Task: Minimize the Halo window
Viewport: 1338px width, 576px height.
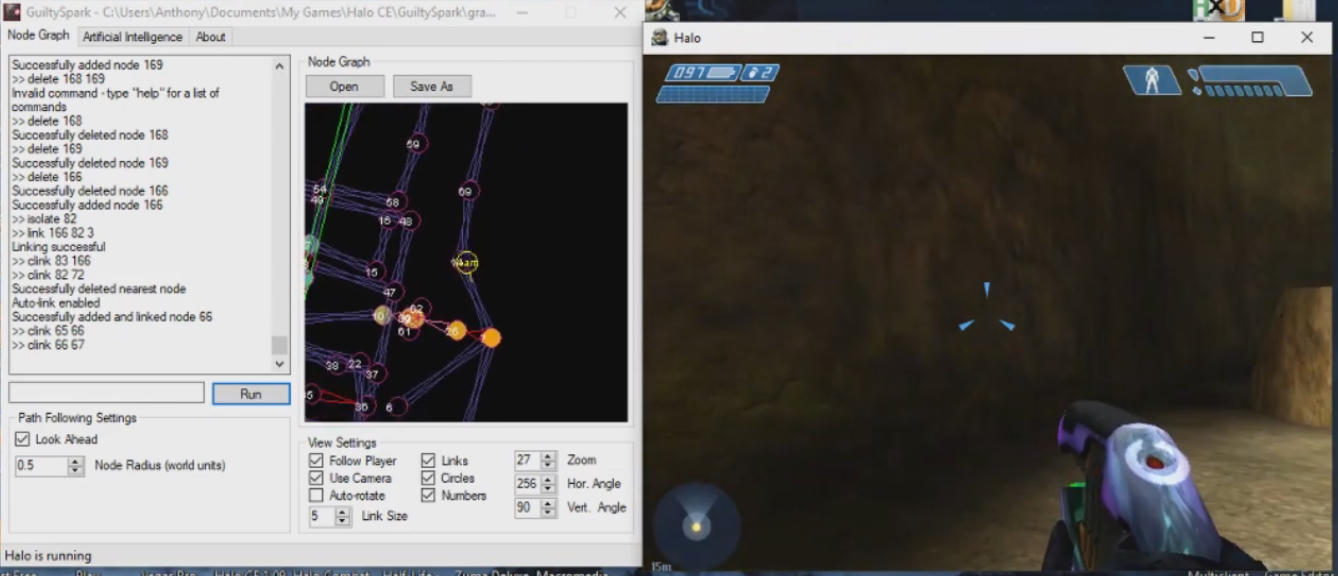Action: coord(1209,38)
